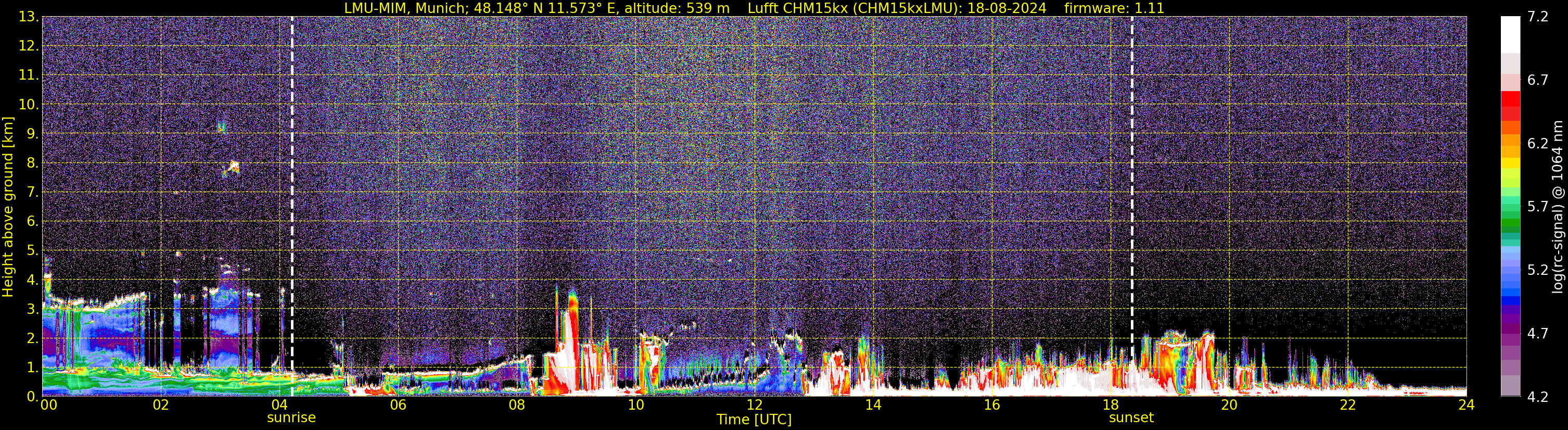Click the 'Time [UTC]' axis label

(754, 420)
